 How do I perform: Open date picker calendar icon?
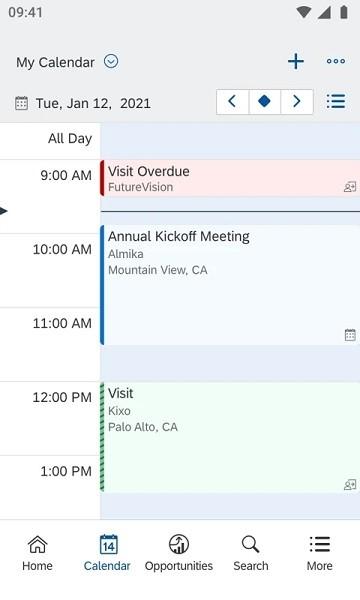click(21, 103)
